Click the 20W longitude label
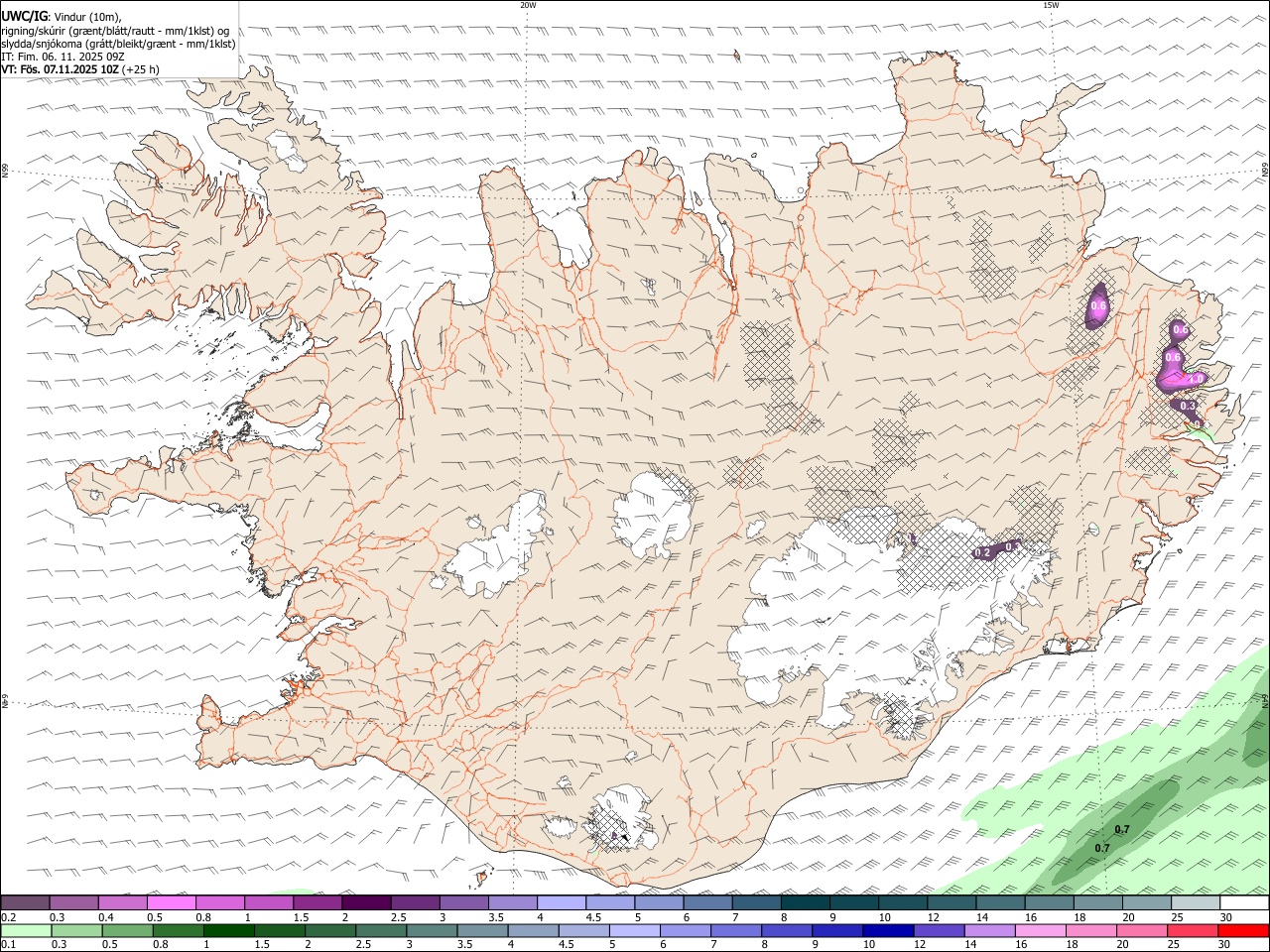 (x=529, y=5)
